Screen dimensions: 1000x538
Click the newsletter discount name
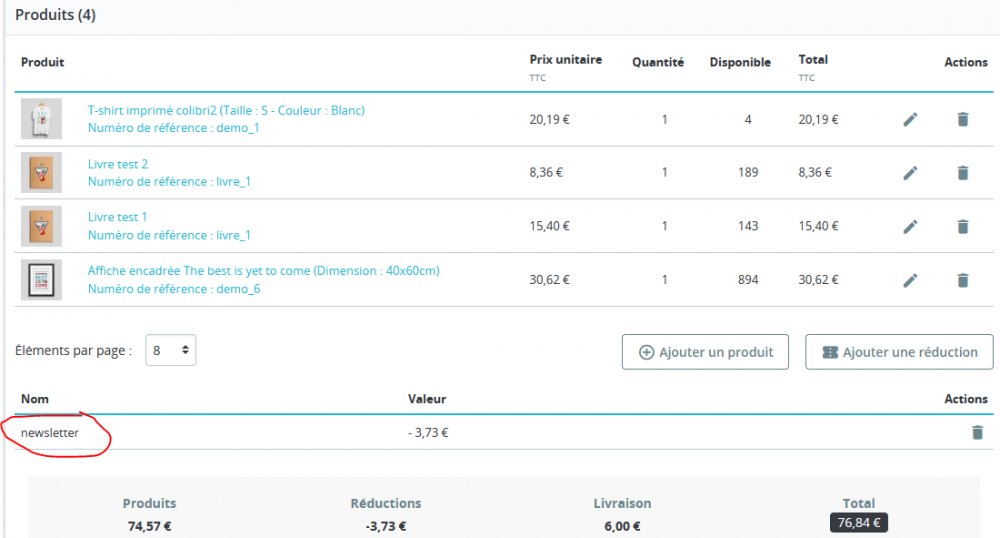pos(50,432)
